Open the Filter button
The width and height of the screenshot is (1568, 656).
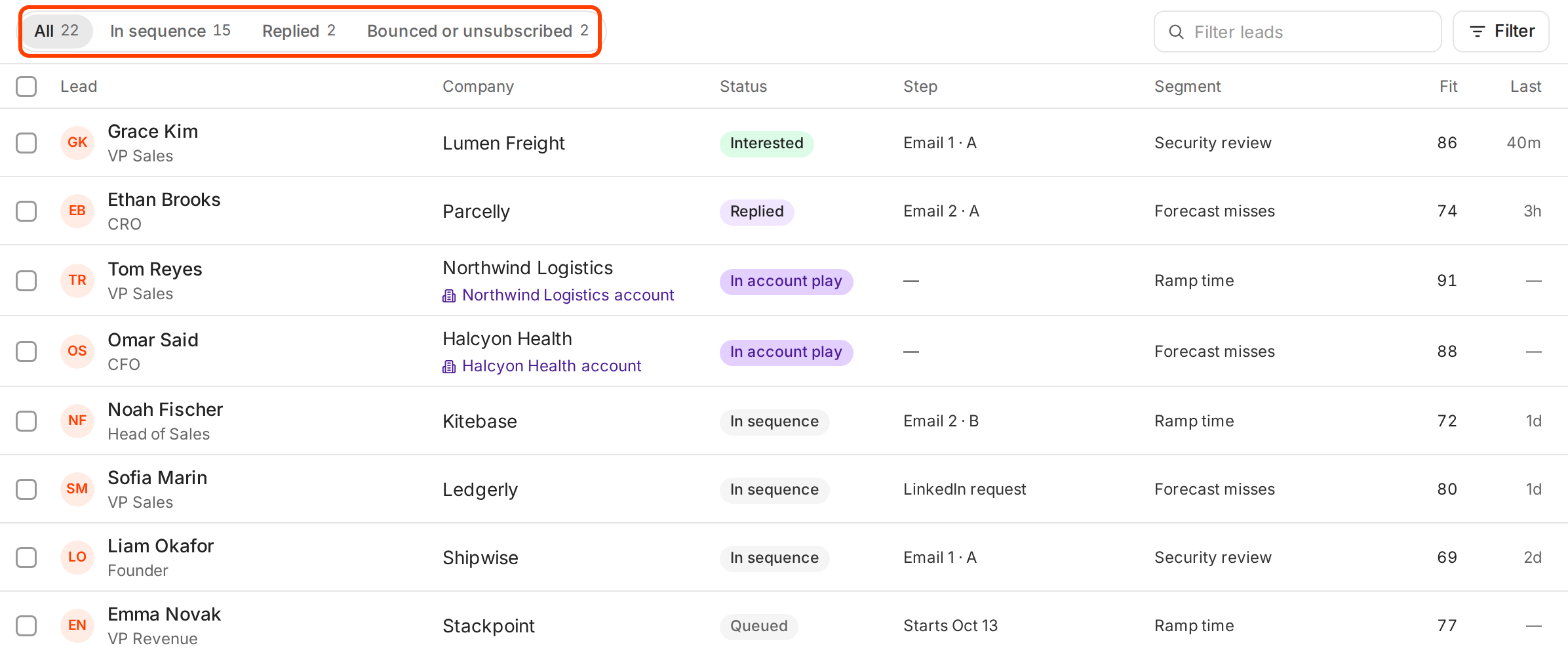[1501, 31]
